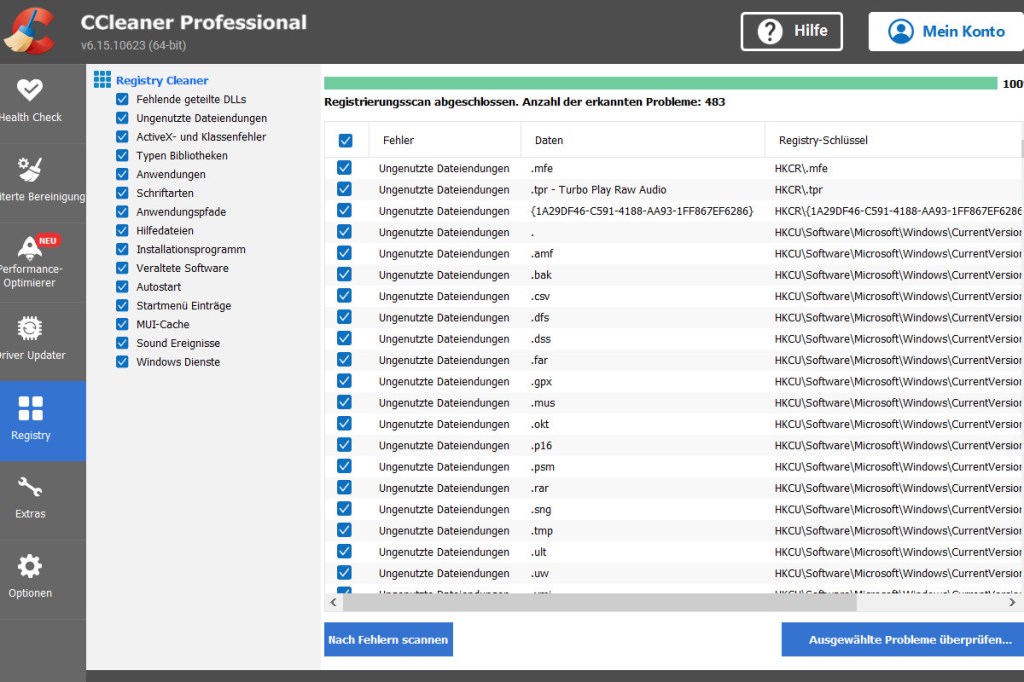Uncheck the .tpr Turbo Play row
This screenshot has width=1024, height=682.
coord(344,189)
